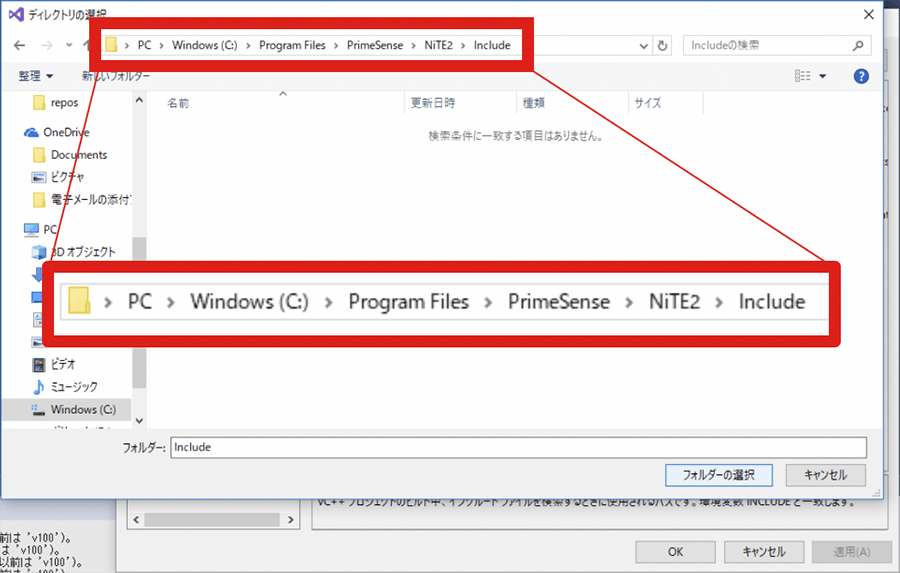Click the OneDrive cloud icon
The height and width of the screenshot is (573, 900).
click(x=31, y=133)
